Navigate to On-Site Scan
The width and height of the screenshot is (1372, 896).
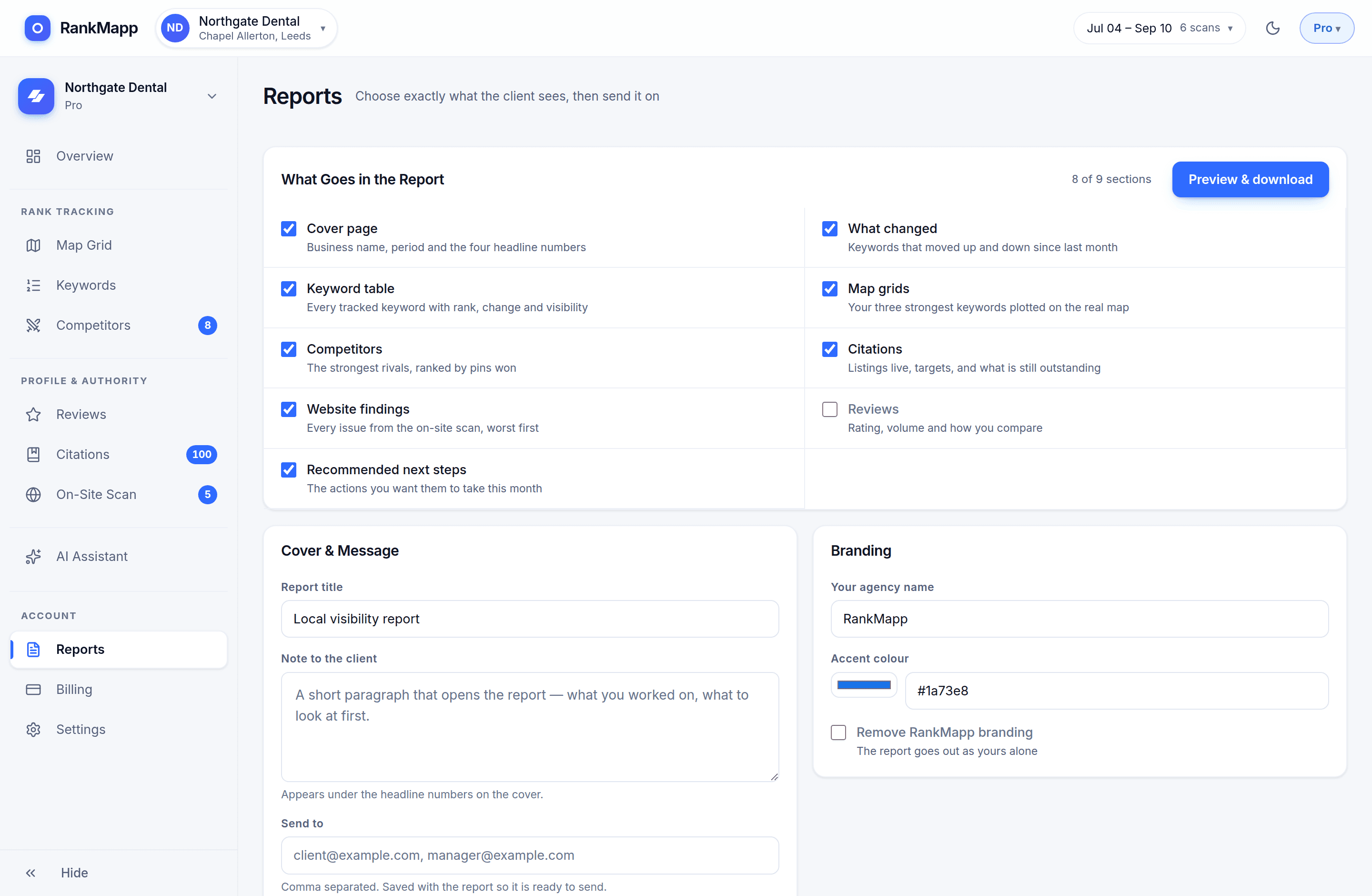tap(118, 495)
